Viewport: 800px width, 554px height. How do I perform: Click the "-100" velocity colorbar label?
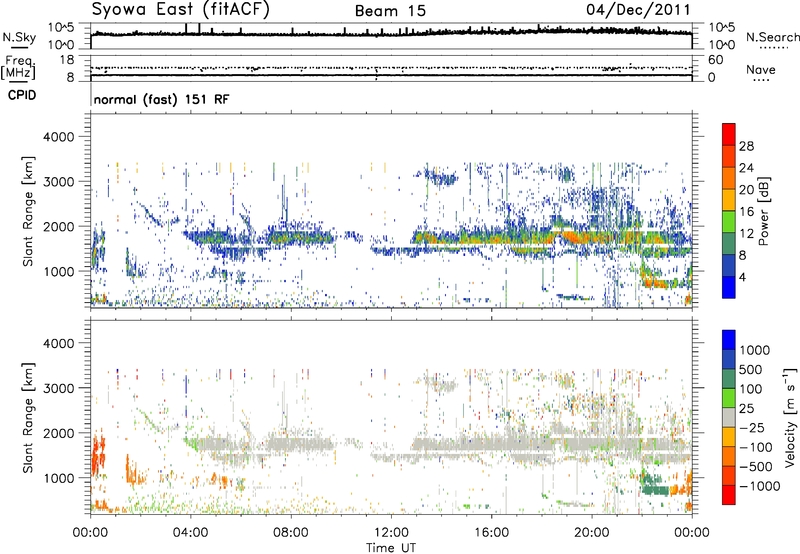pos(755,447)
